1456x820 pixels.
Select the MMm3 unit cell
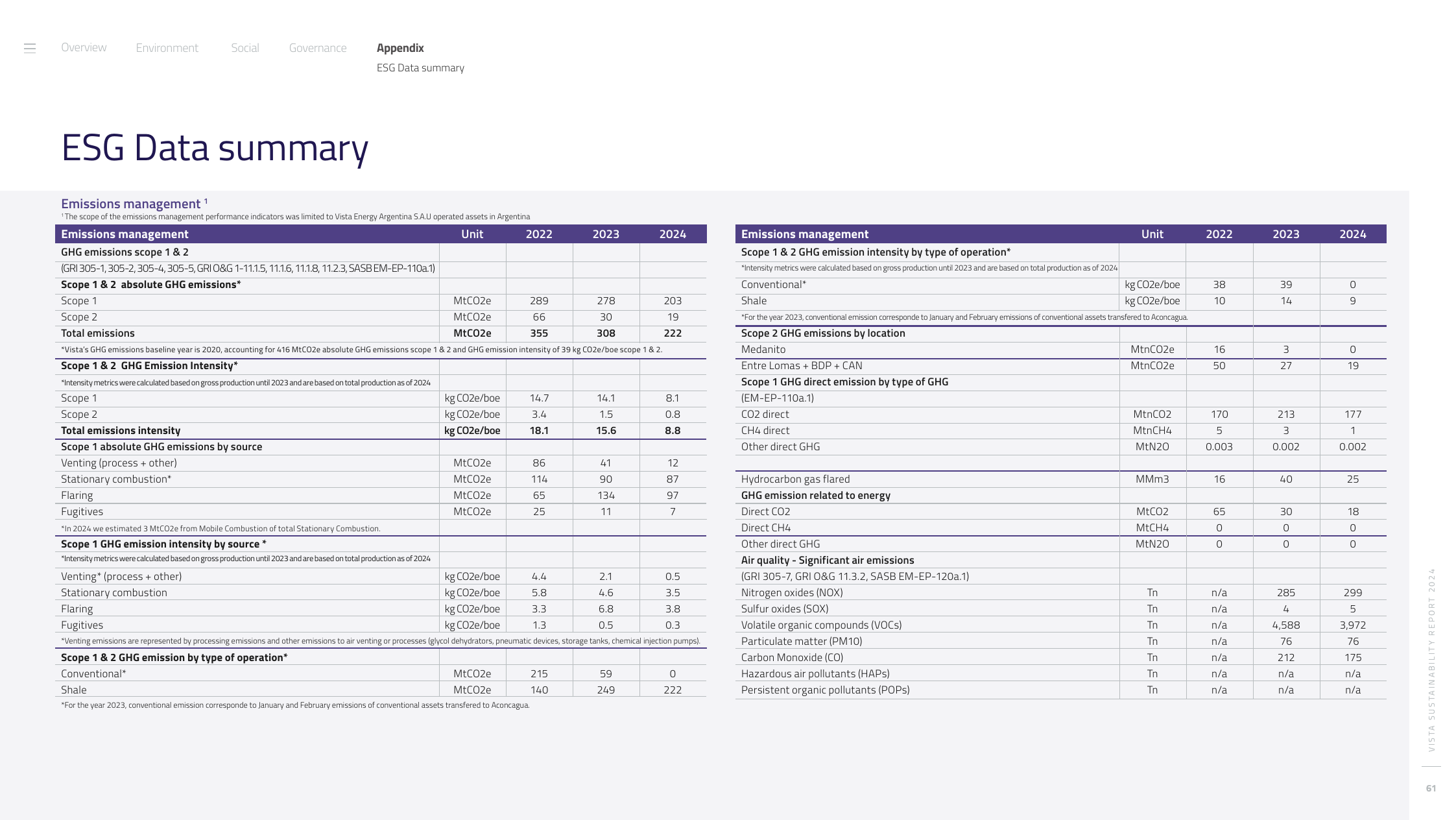coord(1152,479)
